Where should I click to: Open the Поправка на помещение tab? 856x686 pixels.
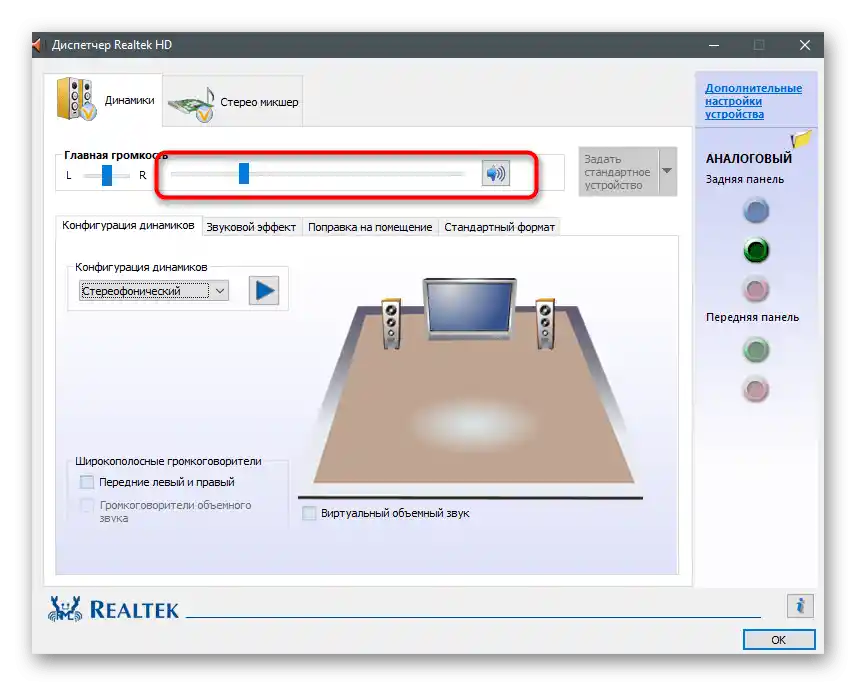[x=370, y=227]
